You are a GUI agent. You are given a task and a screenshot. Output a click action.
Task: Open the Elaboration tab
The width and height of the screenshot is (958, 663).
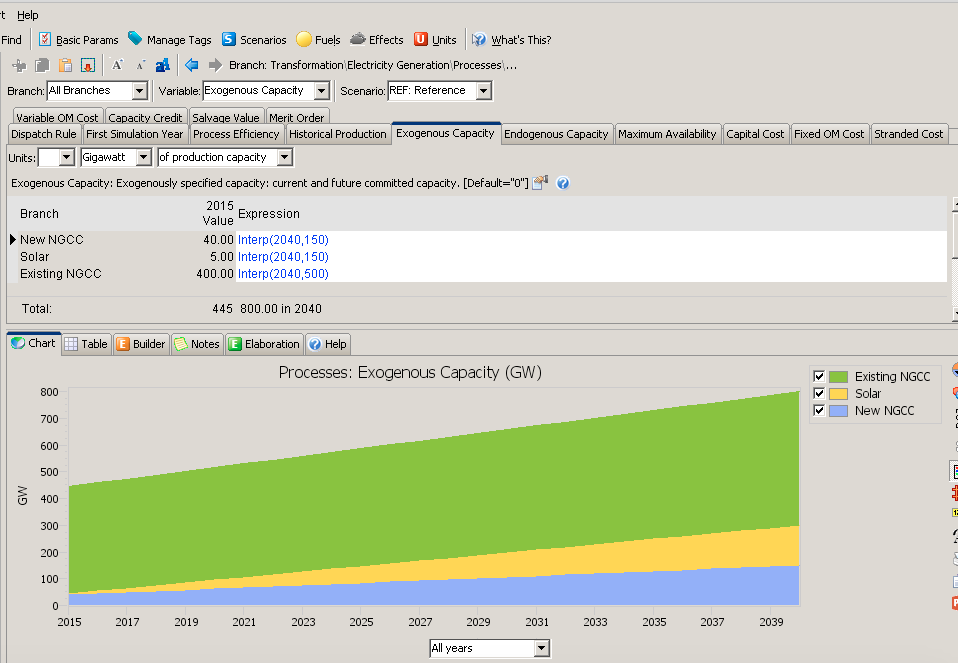pyautogui.click(x=264, y=344)
